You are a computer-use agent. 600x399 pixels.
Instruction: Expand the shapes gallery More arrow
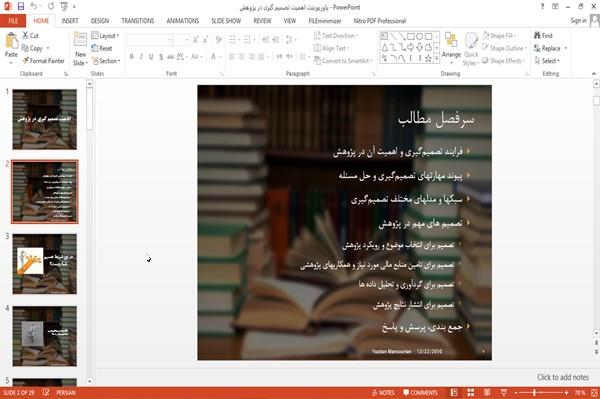click(x=436, y=59)
